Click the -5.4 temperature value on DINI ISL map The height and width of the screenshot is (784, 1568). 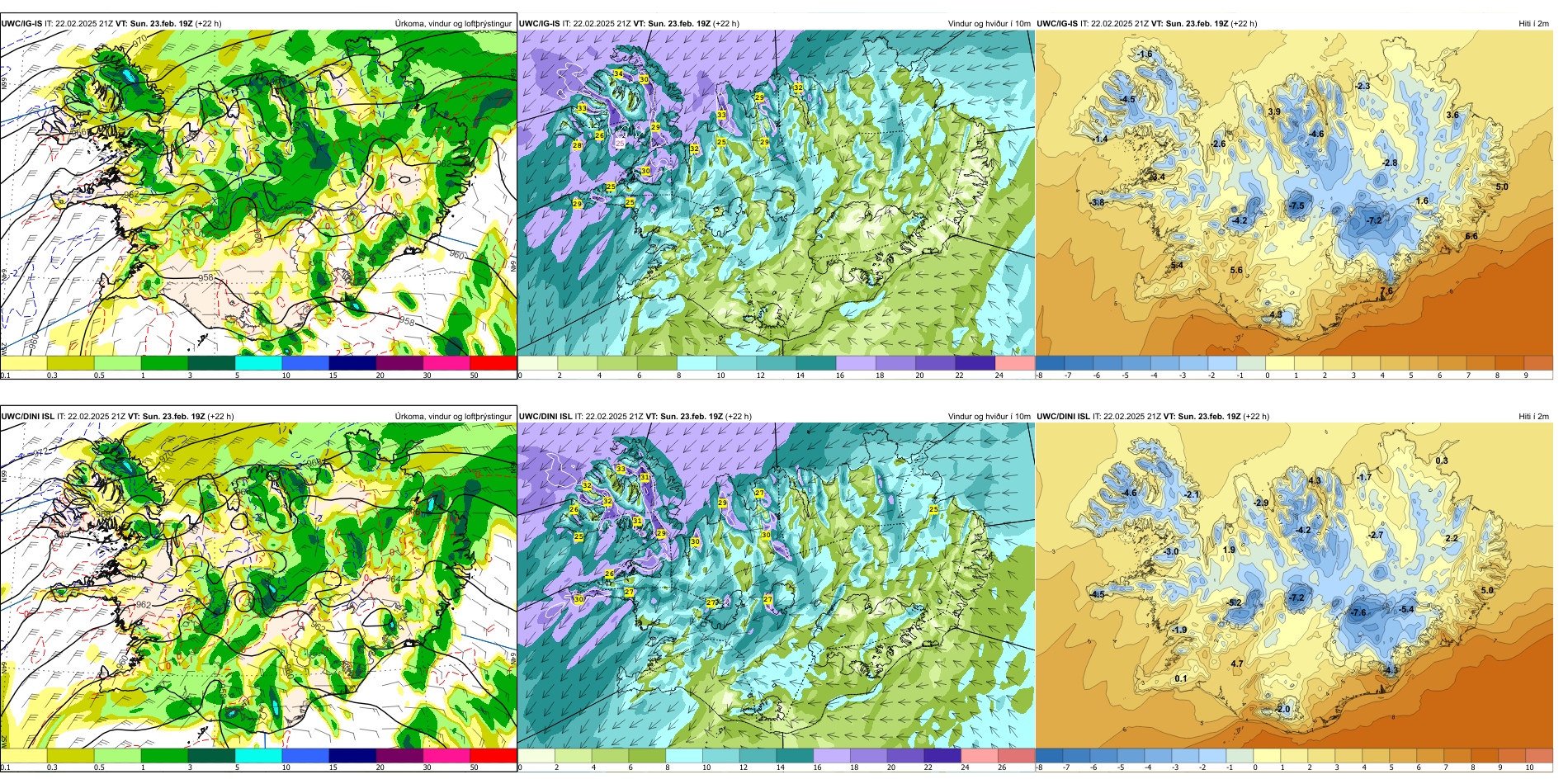click(x=1406, y=610)
